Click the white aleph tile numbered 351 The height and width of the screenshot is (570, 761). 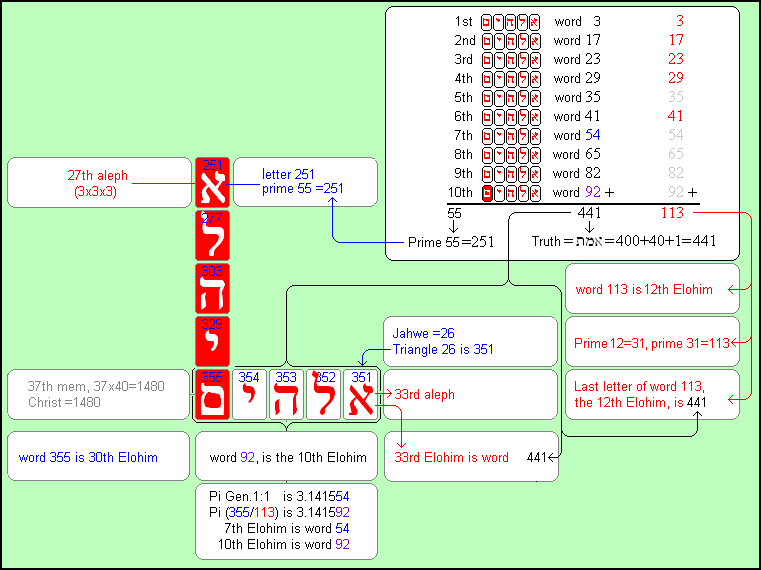(x=361, y=394)
